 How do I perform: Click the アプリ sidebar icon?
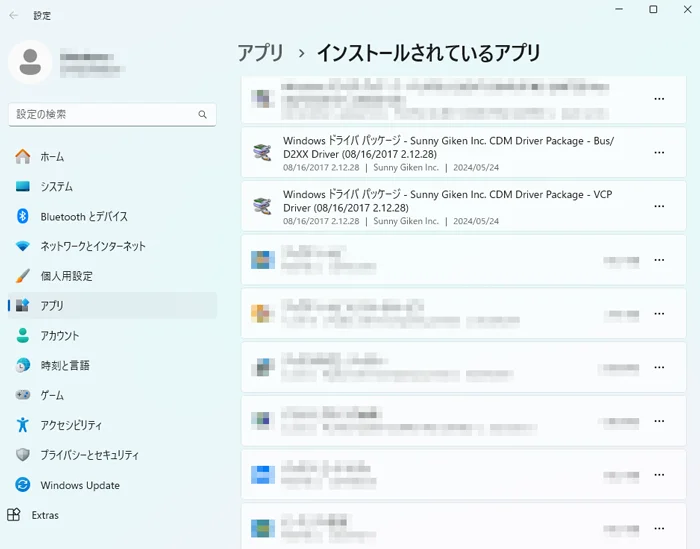coord(23,305)
